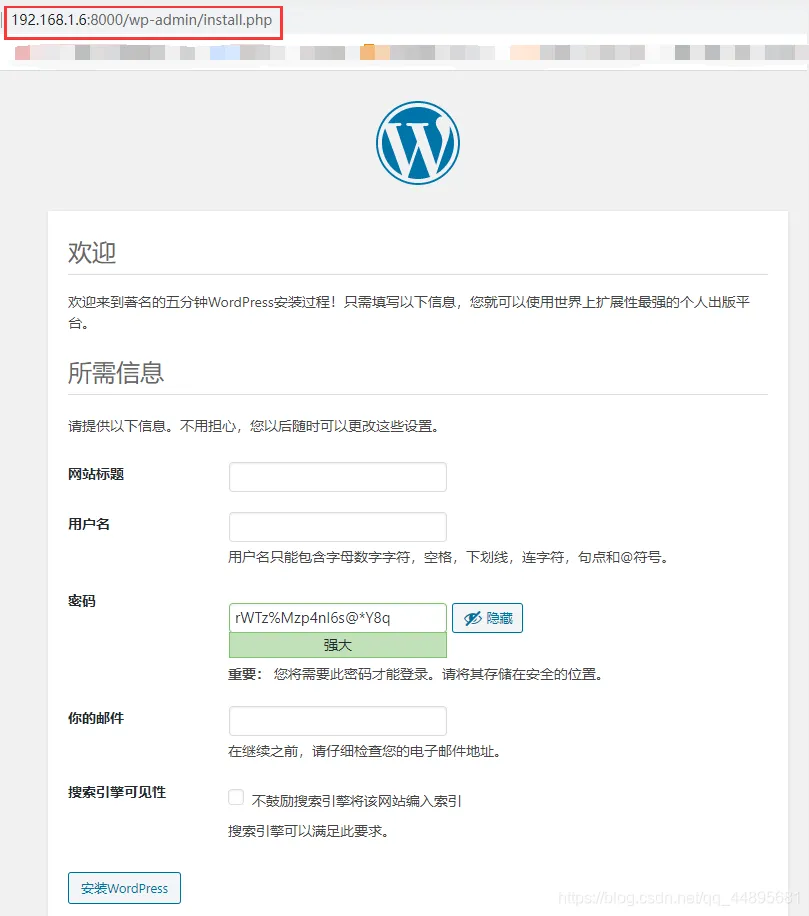
Task: Click the 密码 label
Action: pos(82,601)
